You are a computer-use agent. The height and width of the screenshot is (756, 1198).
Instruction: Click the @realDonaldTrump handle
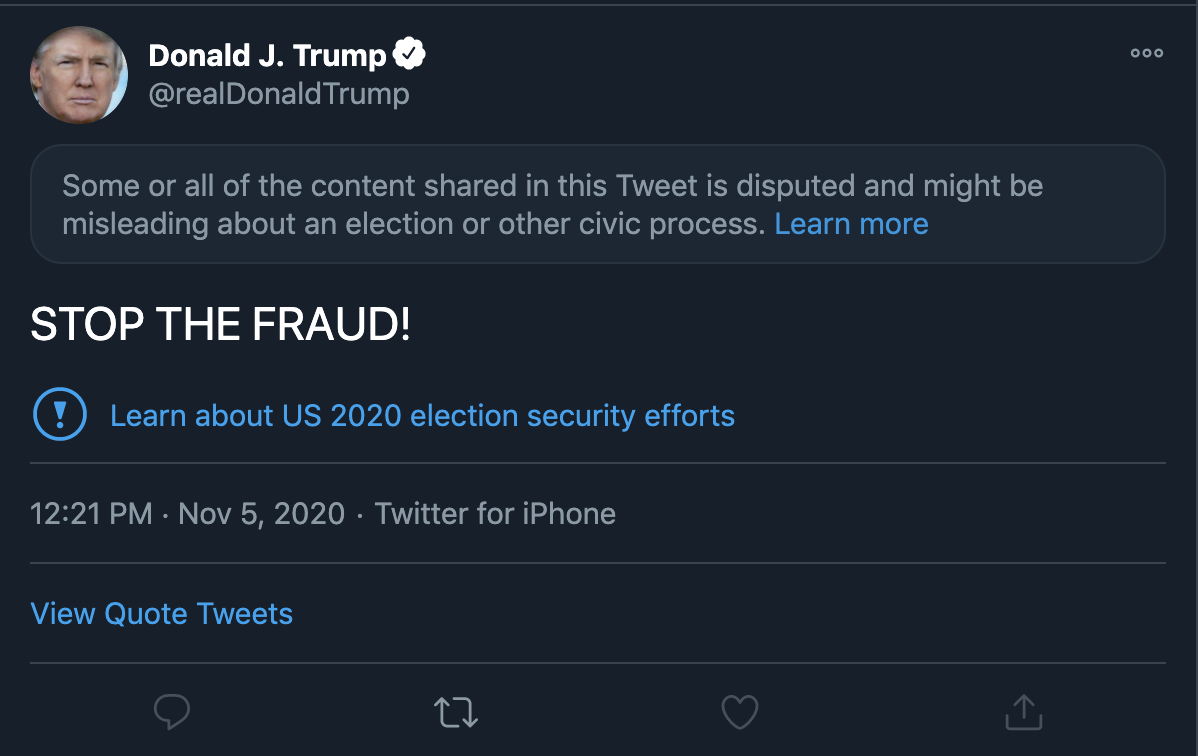[x=279, y=93]
